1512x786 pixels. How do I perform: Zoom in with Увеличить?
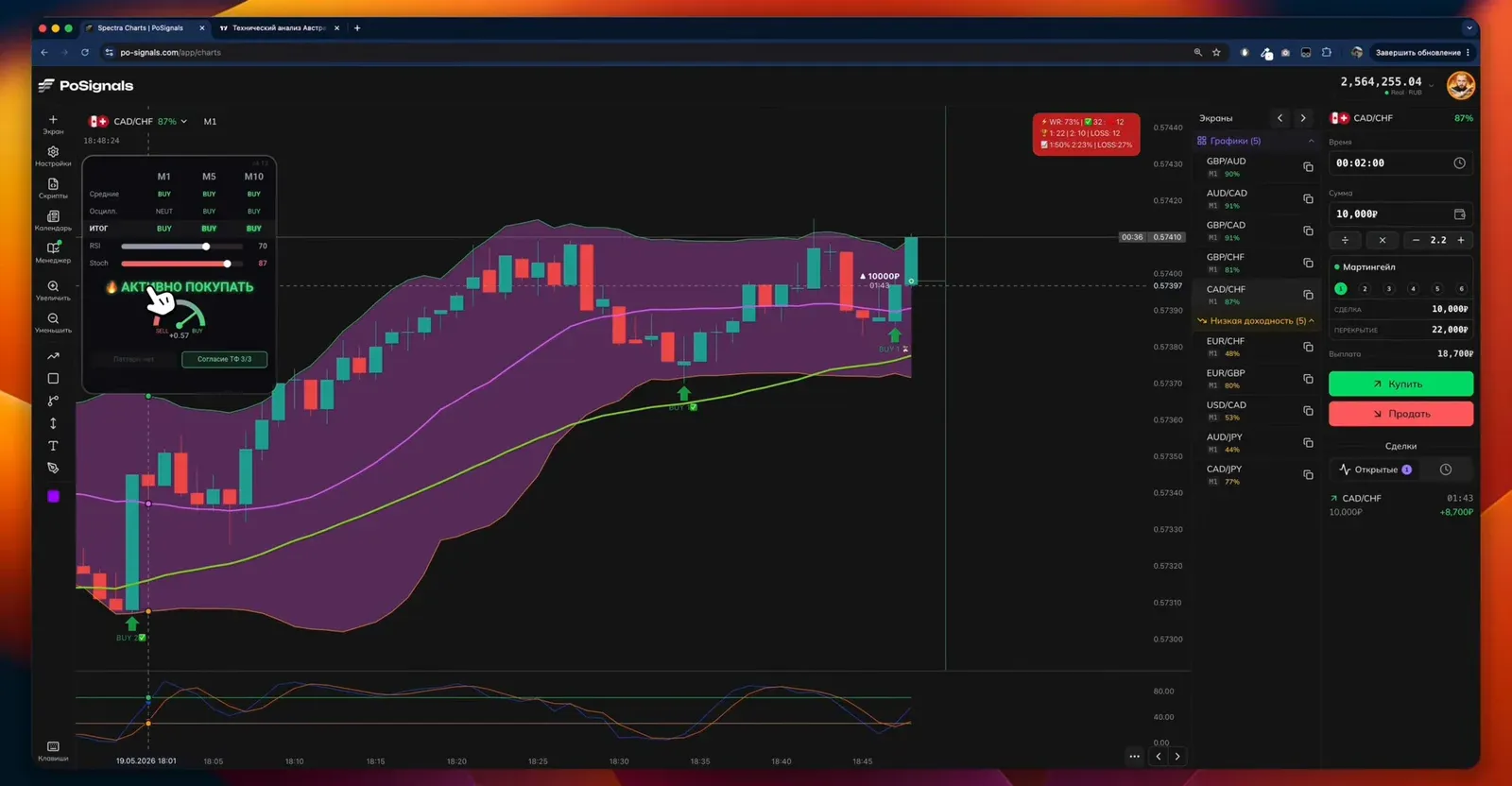(53, 290)
